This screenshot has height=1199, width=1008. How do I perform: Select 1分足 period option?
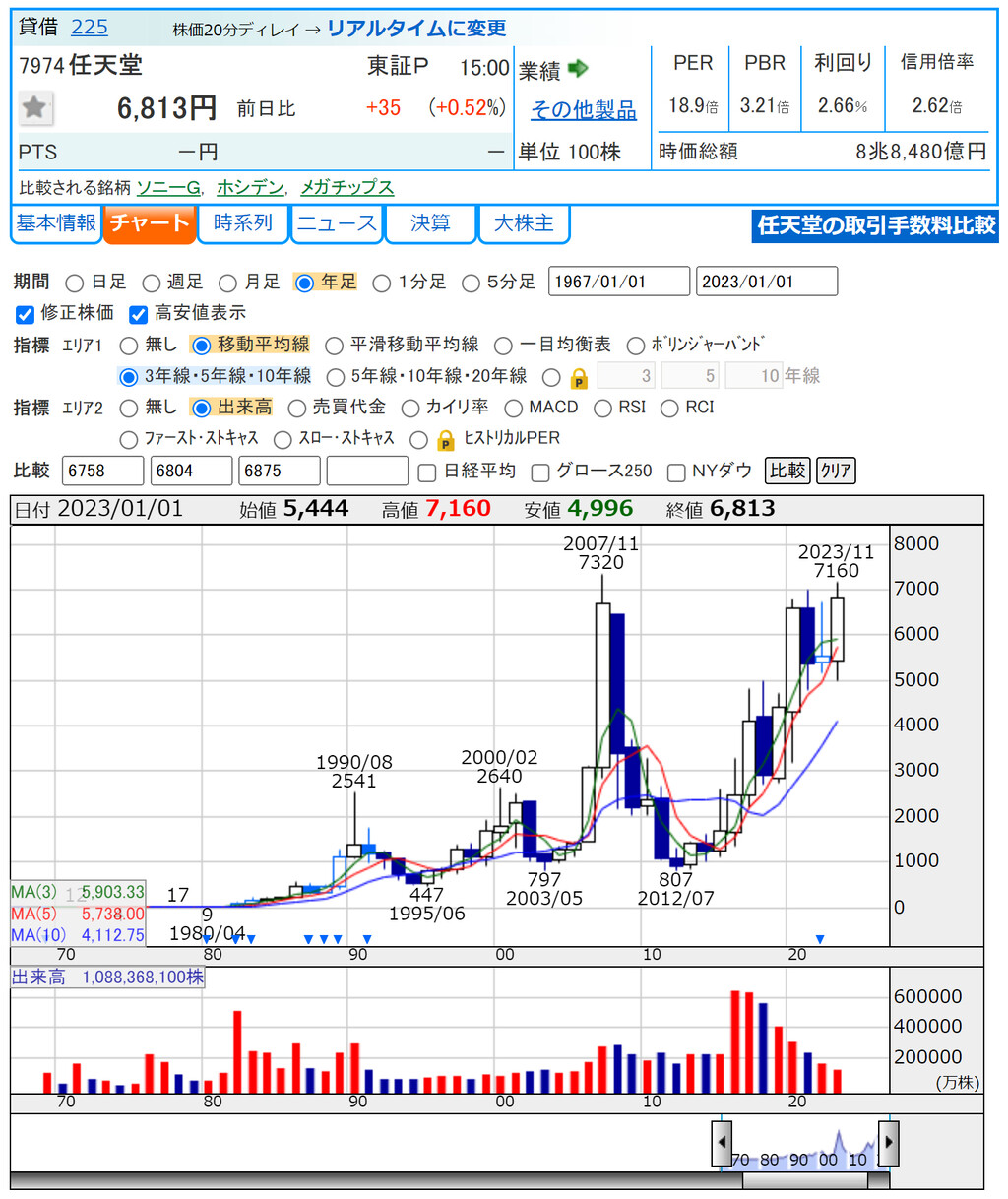382,283
